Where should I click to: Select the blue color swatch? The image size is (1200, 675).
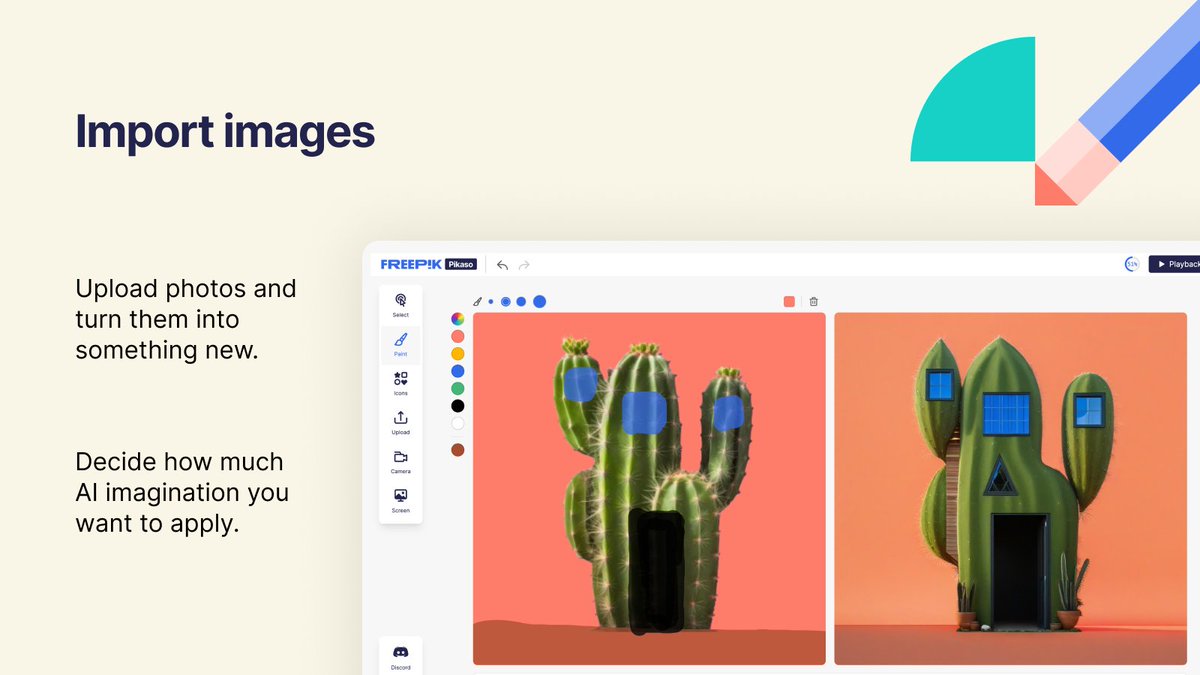457,371
